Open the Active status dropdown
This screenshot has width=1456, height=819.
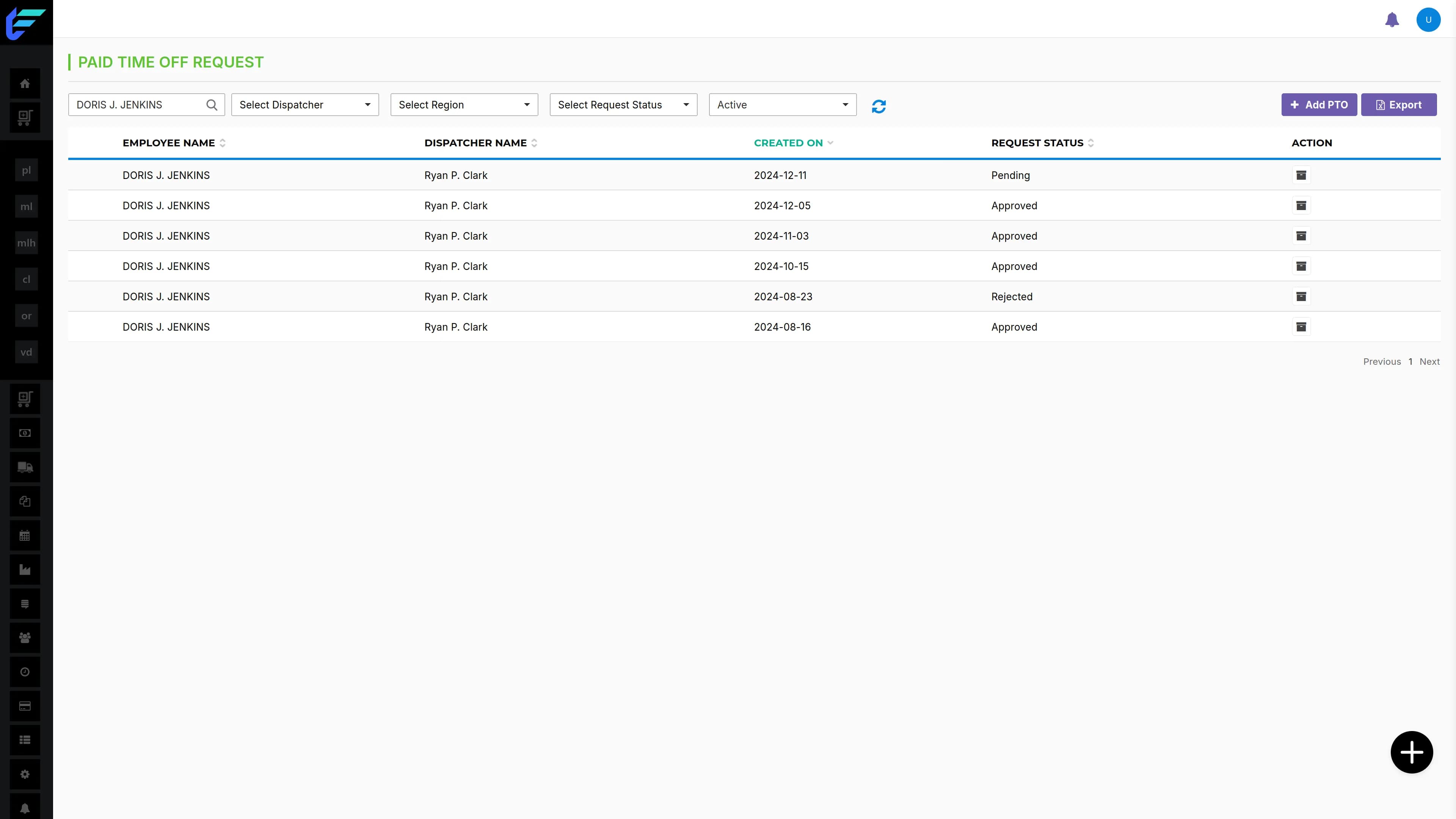point(783,105)
